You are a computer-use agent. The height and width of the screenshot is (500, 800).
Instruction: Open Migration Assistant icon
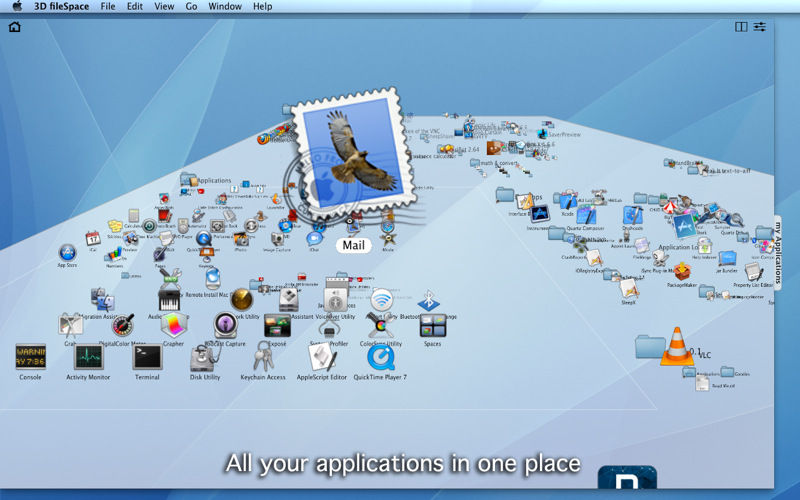tap(103, 299)
